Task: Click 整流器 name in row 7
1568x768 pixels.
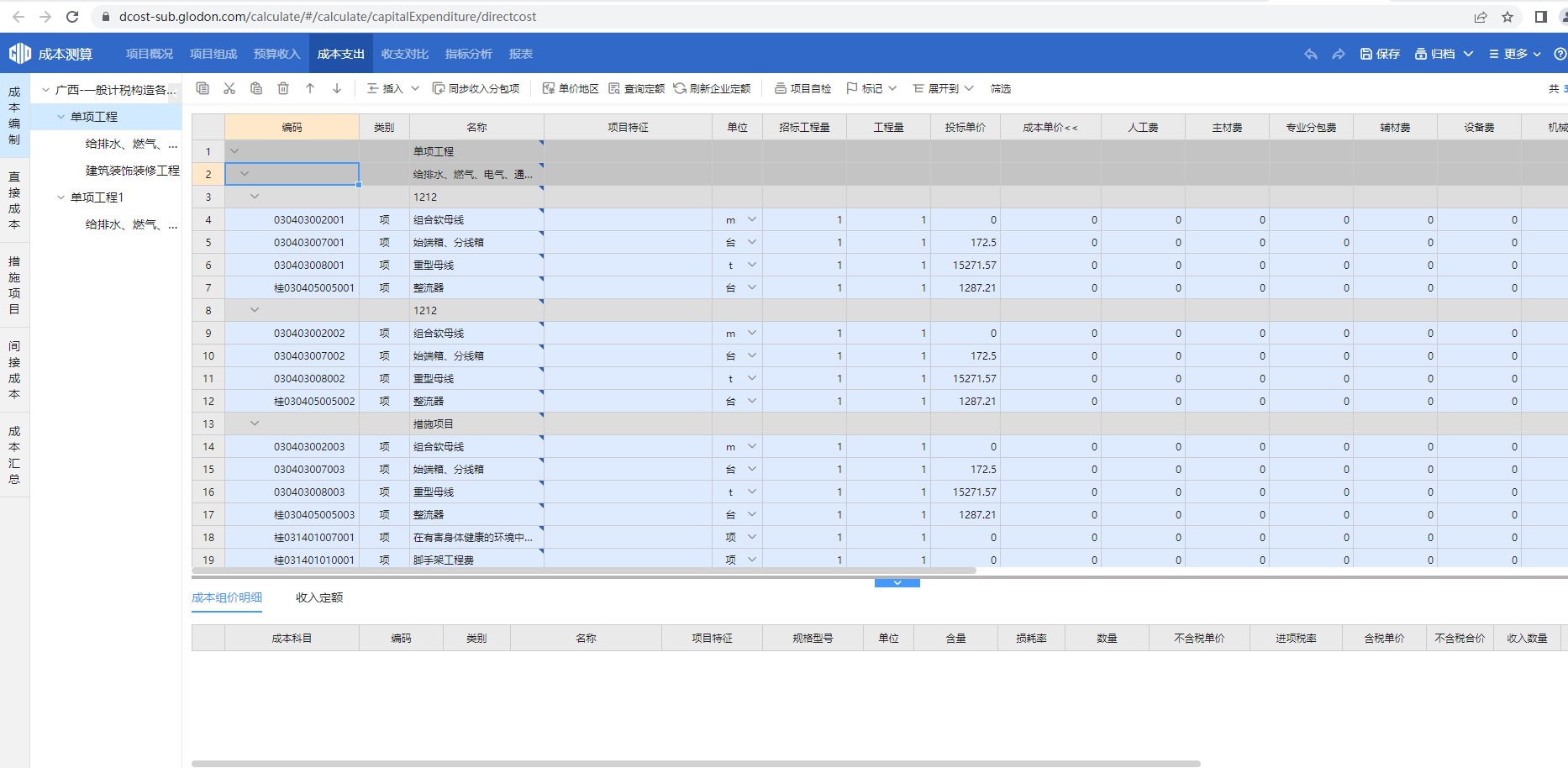Action: click(429, 287)
